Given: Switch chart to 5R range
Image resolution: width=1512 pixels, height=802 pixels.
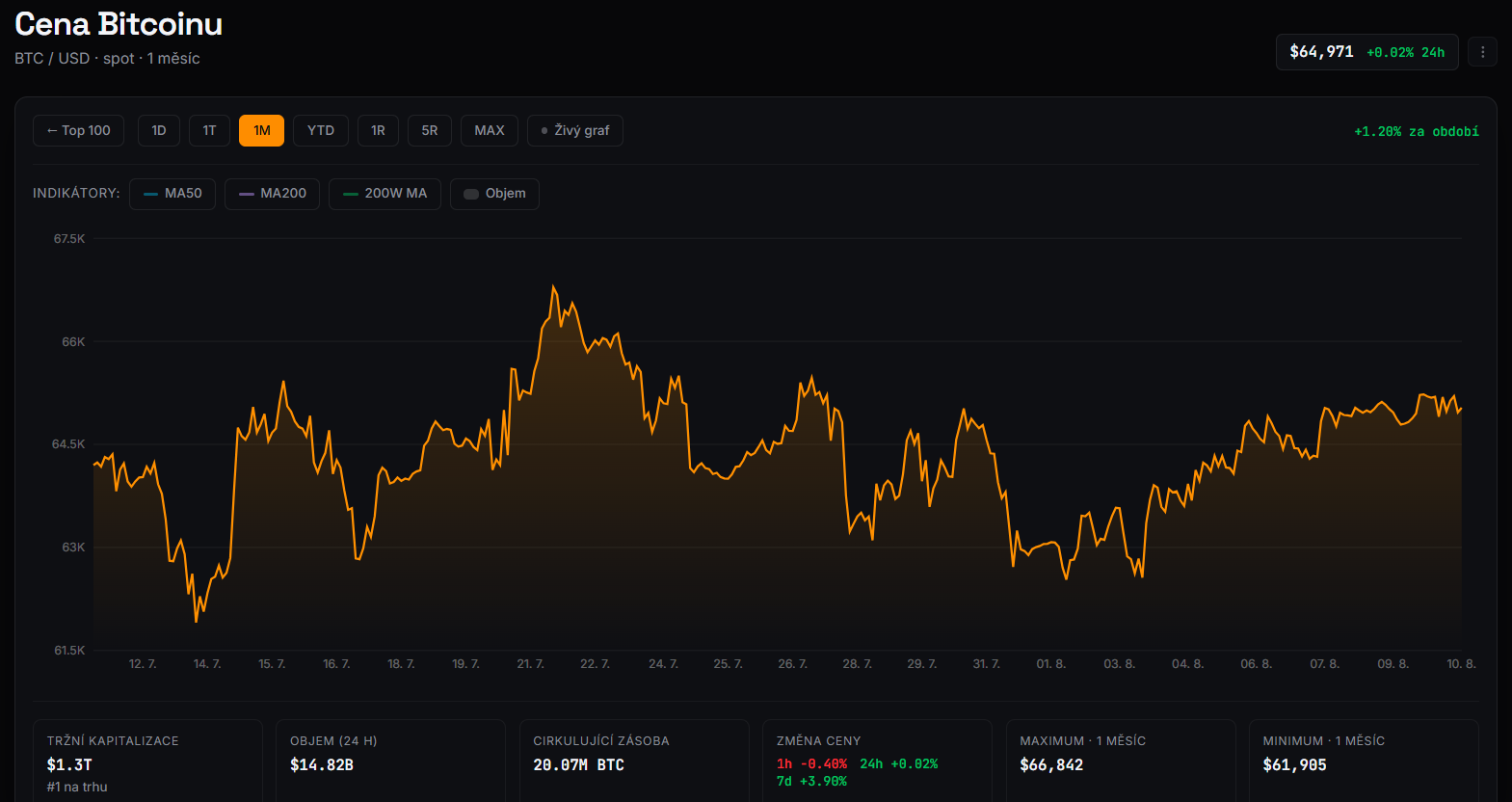Looking at the screenshot, I should [x=430, y=131].
